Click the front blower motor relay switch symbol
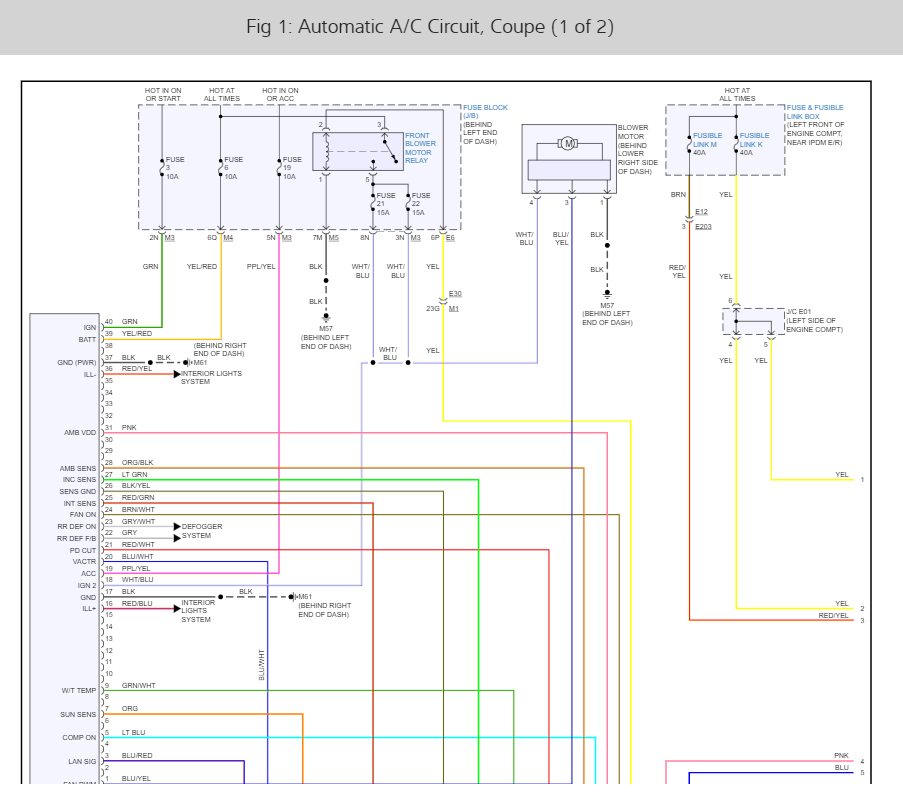The height and width of the screenshot is (808, 903). [390, 151]
